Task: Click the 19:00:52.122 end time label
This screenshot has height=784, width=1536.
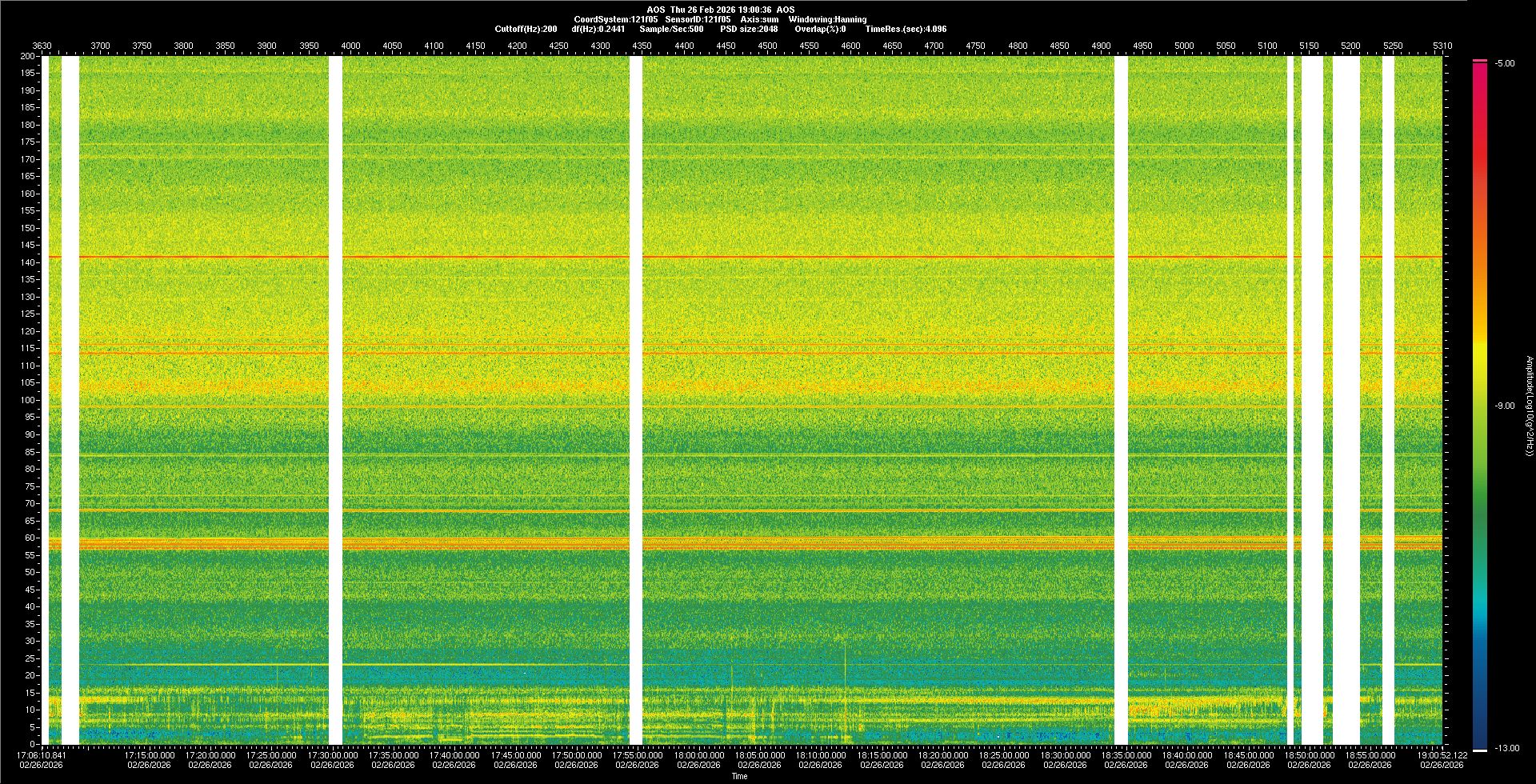Action: coord(1442,755)
